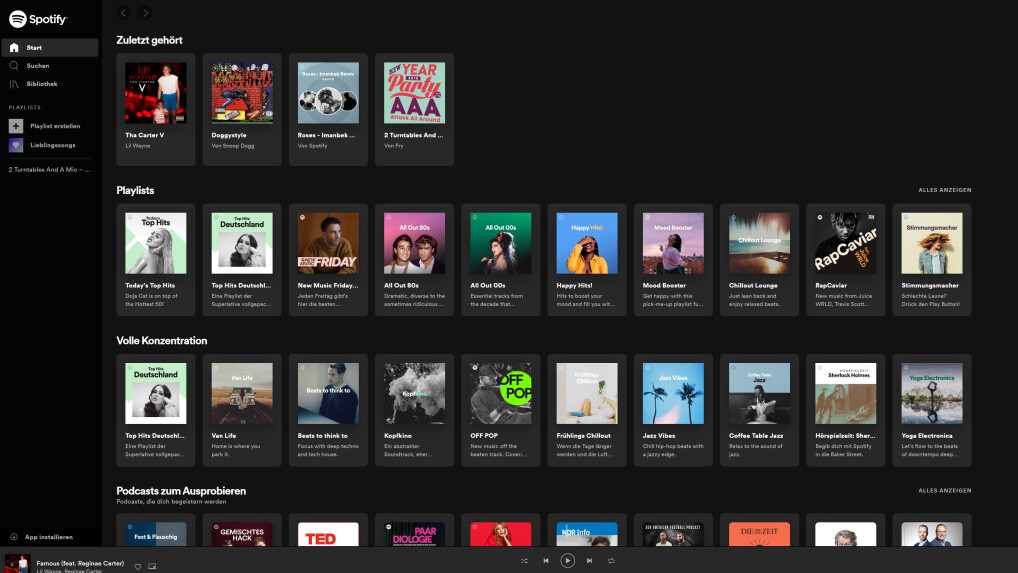Show all playlists via Alles anzeigen

pos(945,190)
